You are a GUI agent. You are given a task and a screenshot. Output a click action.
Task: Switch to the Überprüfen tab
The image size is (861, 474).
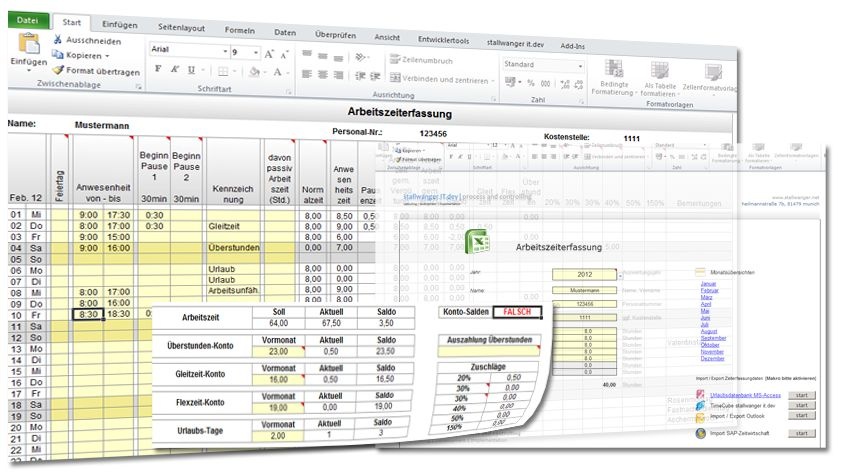coord(336,35)
